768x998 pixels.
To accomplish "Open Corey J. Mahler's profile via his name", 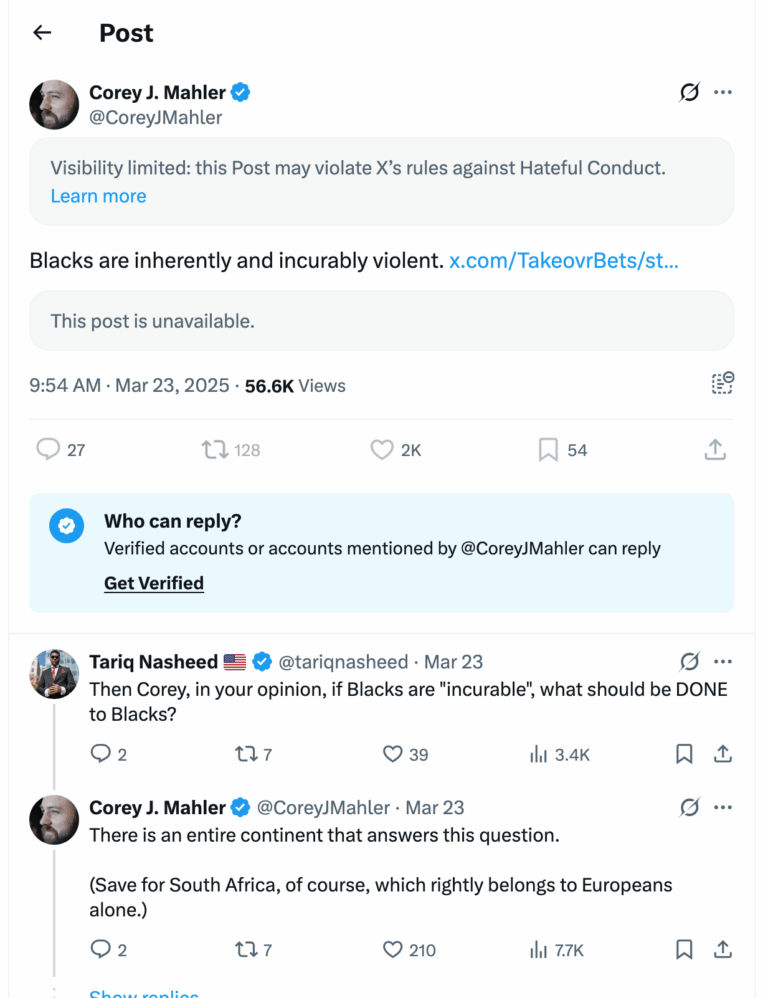I will tap(156, 92).
